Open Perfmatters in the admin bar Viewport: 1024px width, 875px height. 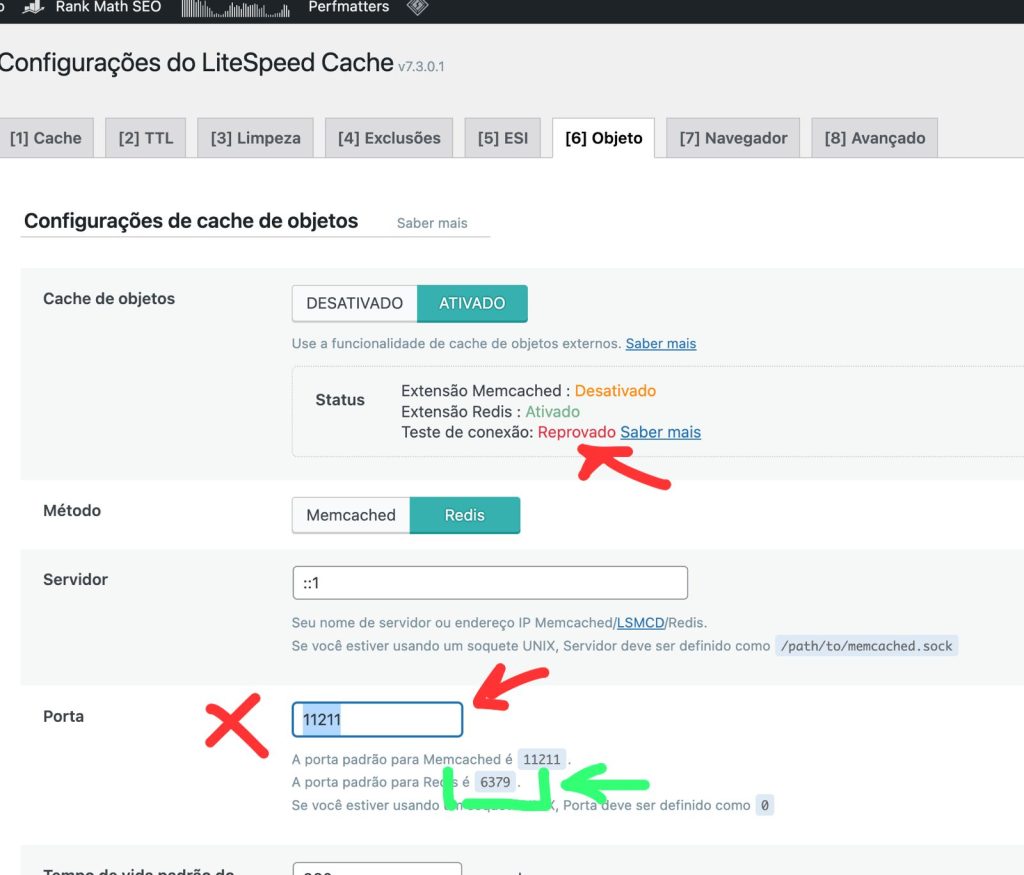(x=348, y=7)
